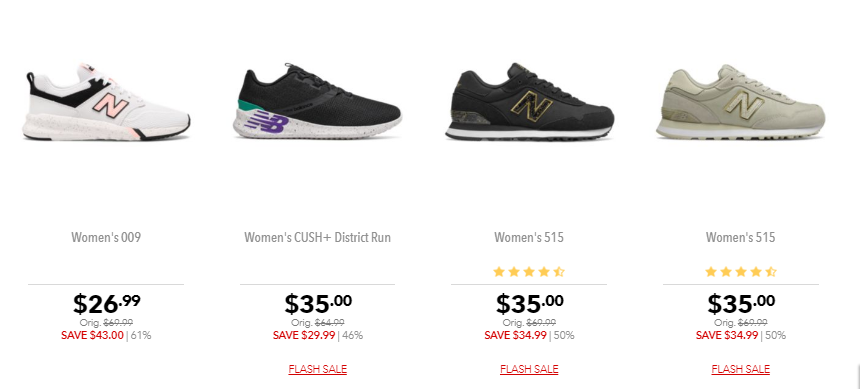This screenshot has width=860, height=389.
Task: Click the Orig. $69.99 price under Women's 009
Action: [x=106, y=323]
